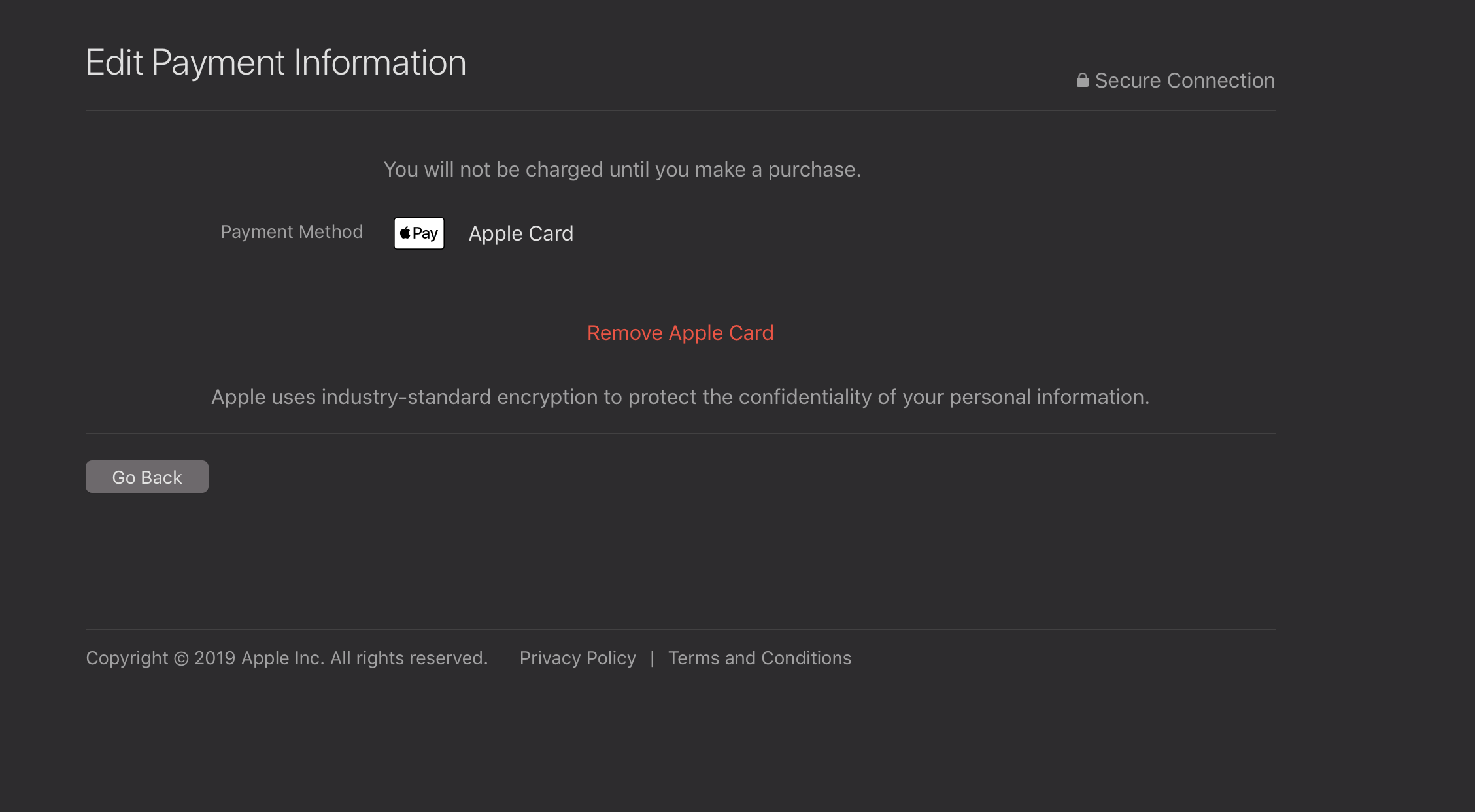1475x812 pixels.
Task: Click the industry-standard encryption statement
Action: [680, 397]
